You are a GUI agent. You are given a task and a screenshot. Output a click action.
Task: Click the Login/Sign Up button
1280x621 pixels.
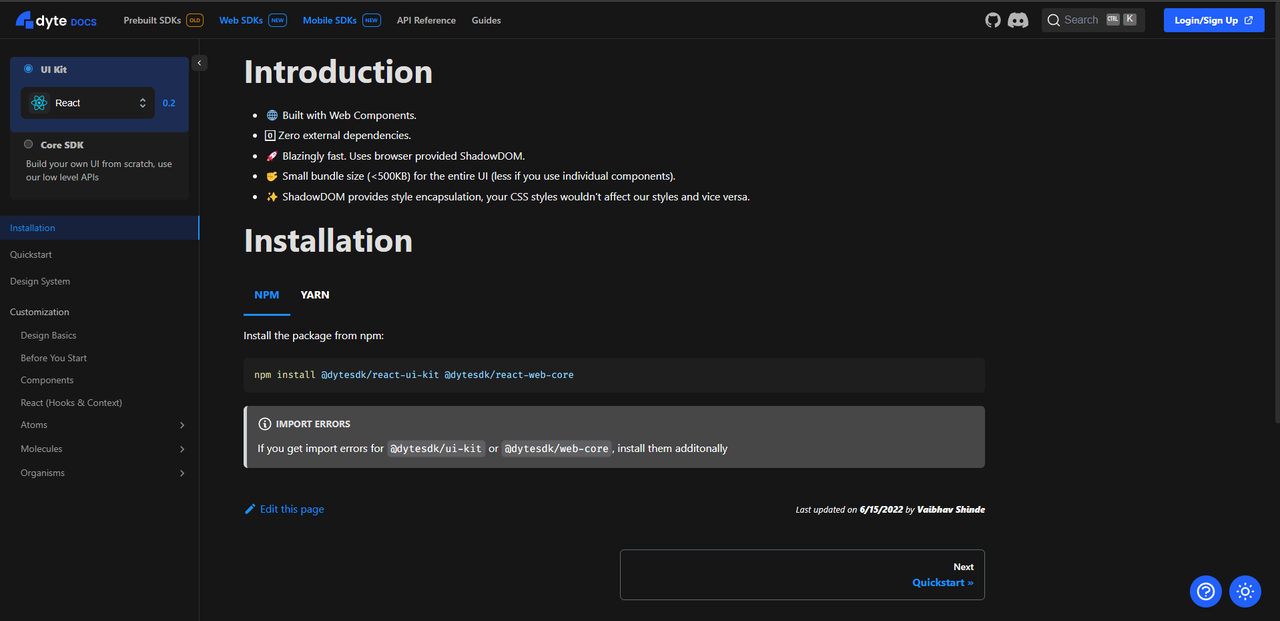coord(1214,20)
